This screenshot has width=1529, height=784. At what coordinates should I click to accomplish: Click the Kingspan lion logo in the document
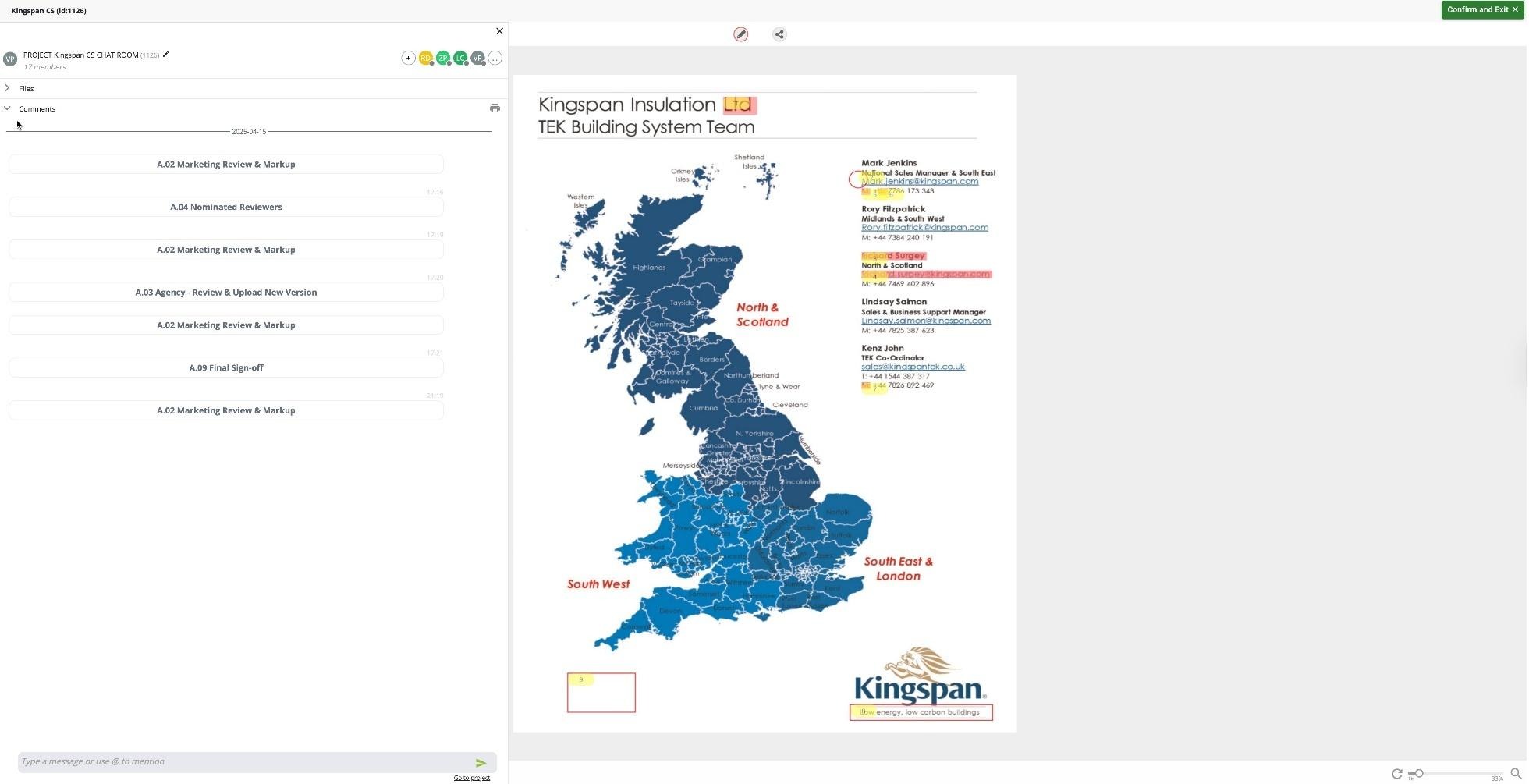920,674
